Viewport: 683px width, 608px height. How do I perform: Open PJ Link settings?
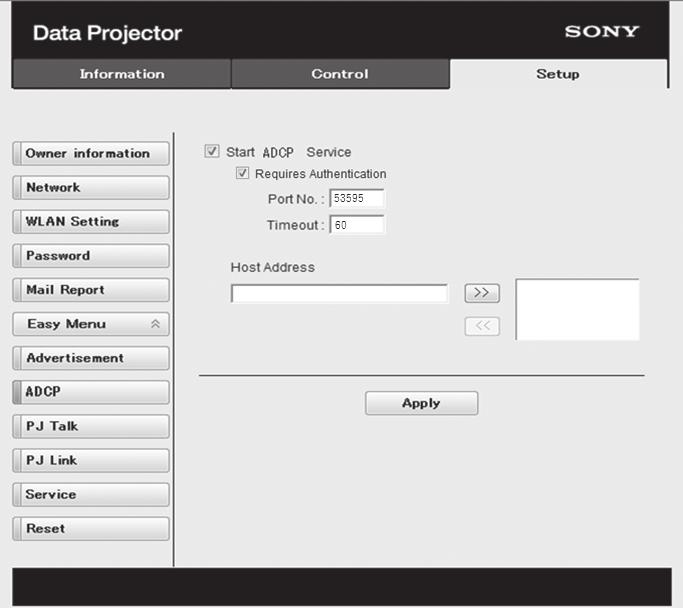point(91,460)
